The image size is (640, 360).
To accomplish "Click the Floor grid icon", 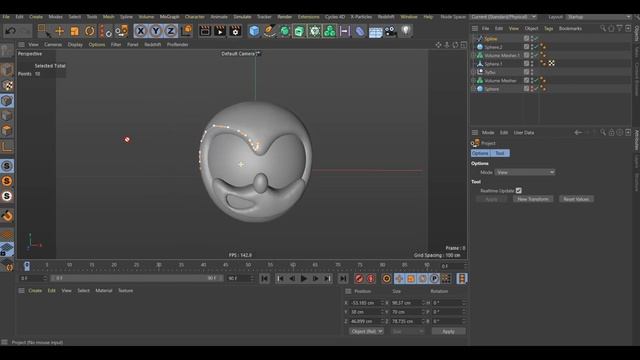I will pos(375,31).
